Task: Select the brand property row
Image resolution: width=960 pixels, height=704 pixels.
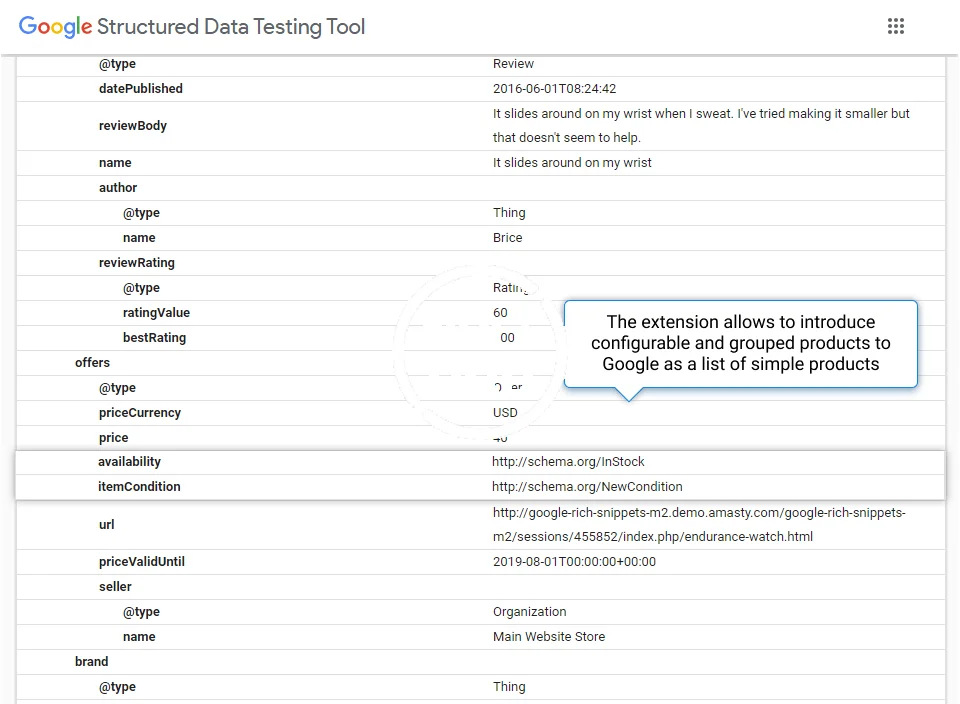Action: (91, 662)
